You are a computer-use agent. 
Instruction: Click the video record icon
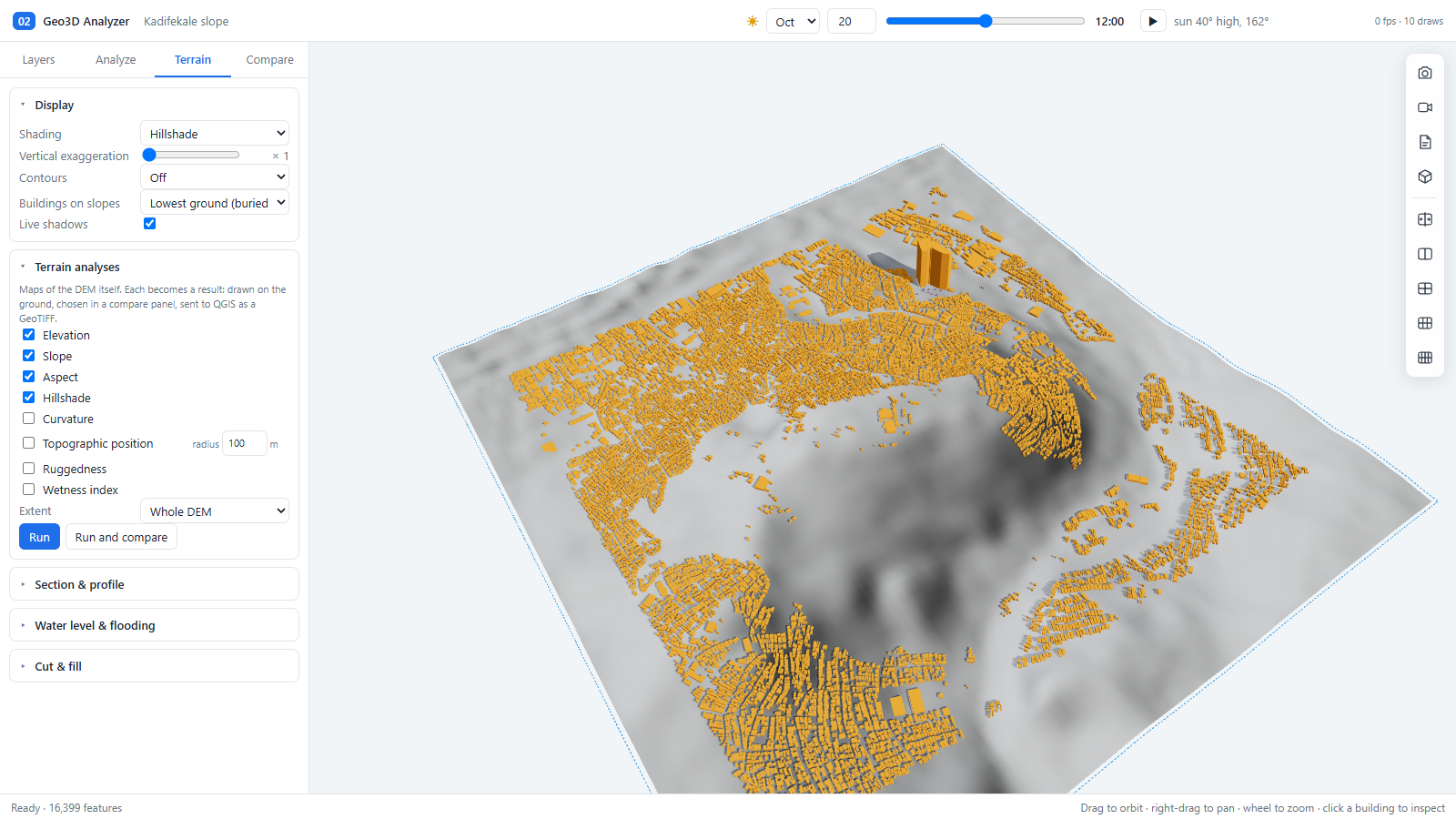click(1425, 107)
